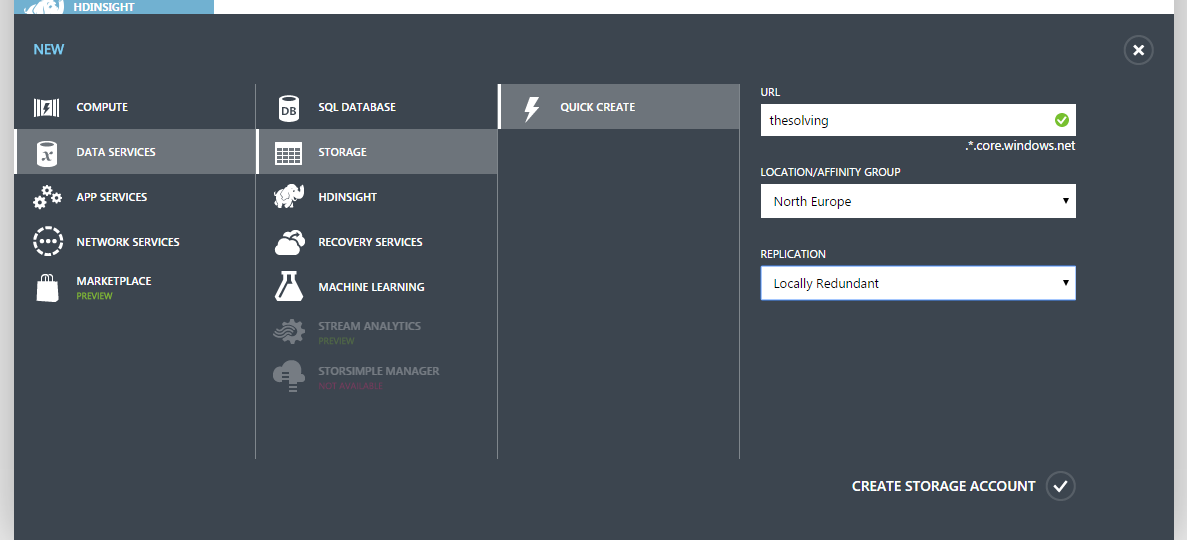Open the Replication dropdown showing Locally Redundant
1187x540 pixels.
click(x=918, y=283)
